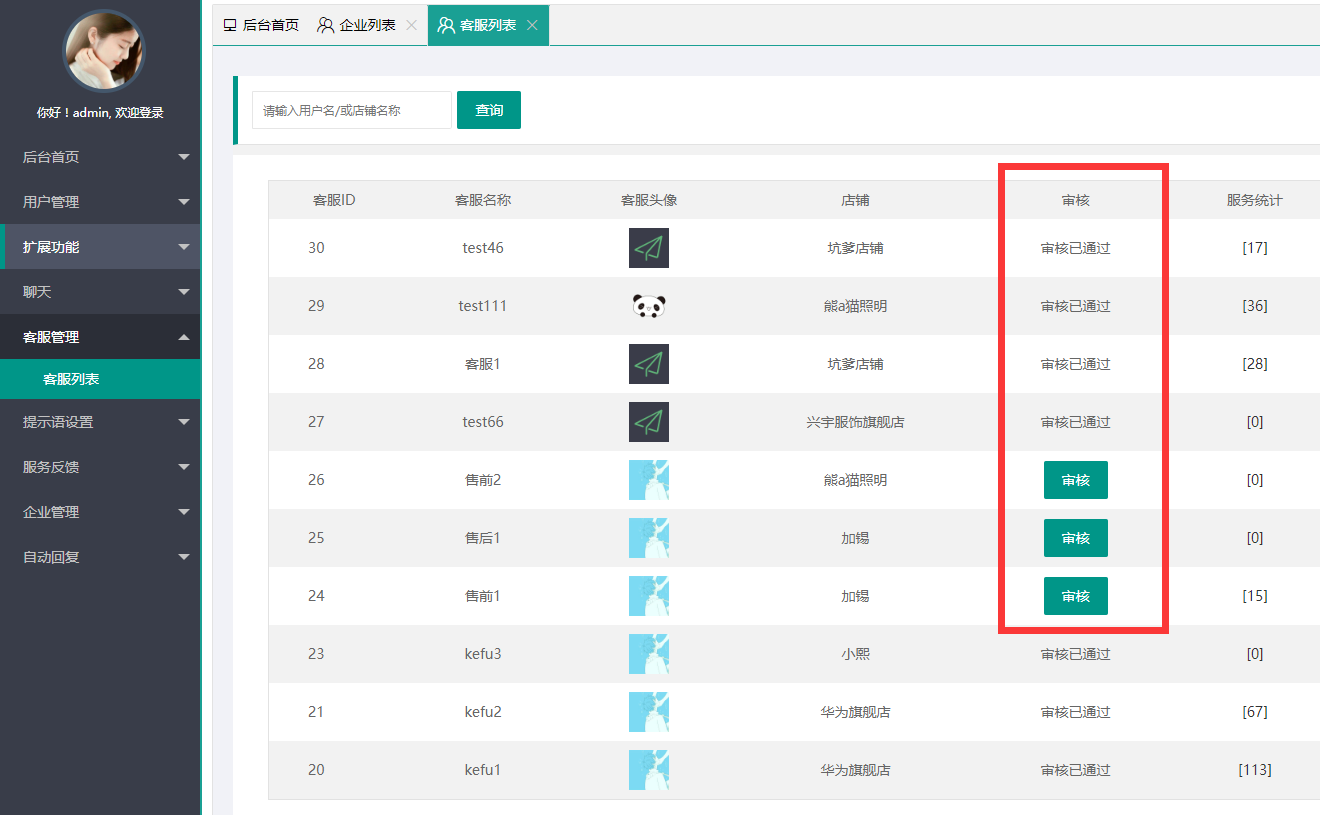This screenshot has width=1320, height=815.
Task: Click 审核 button for 售前2 row
Action: coord(1075,480)
